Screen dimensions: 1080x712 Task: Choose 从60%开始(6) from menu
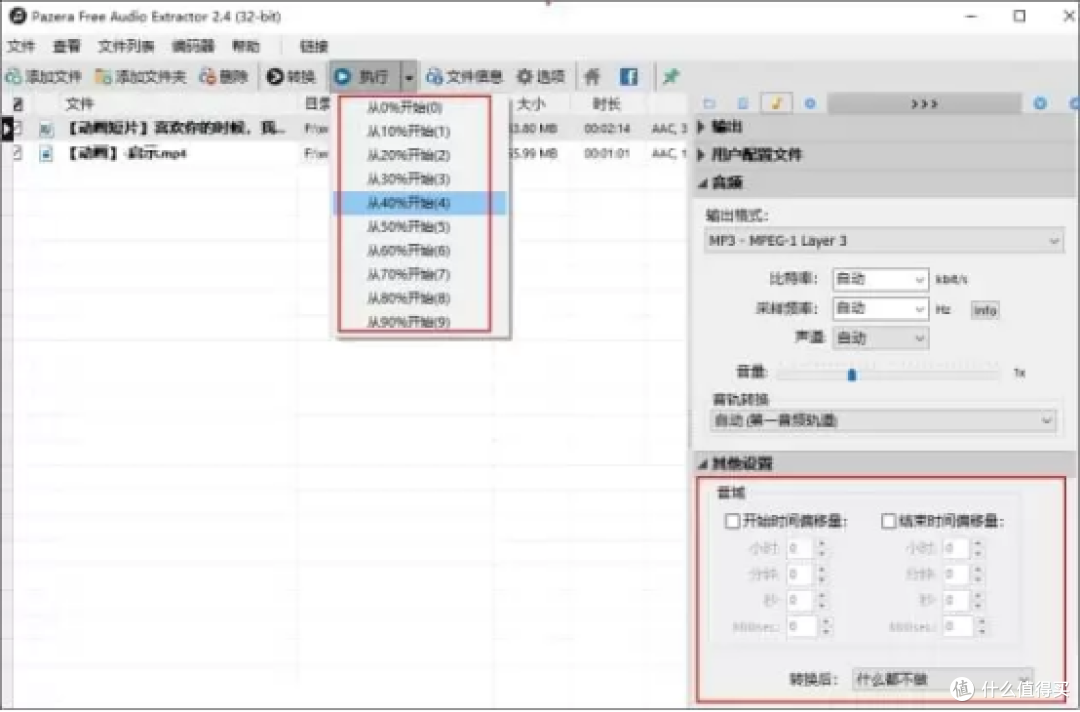[x=421, y=250]
